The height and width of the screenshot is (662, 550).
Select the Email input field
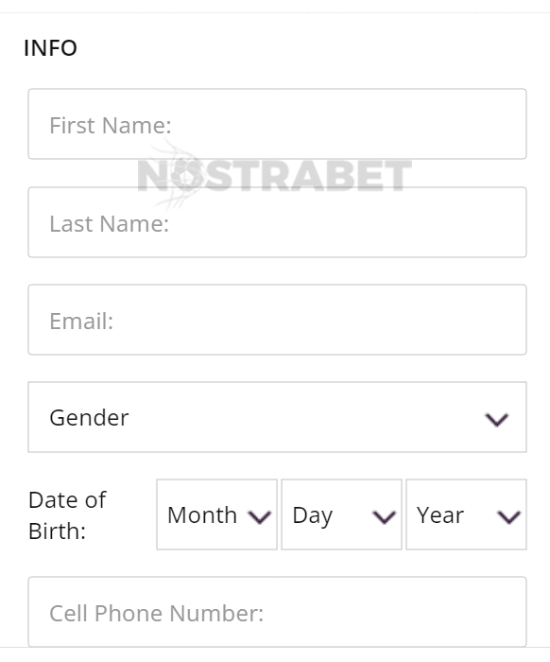tap(277, 320)
